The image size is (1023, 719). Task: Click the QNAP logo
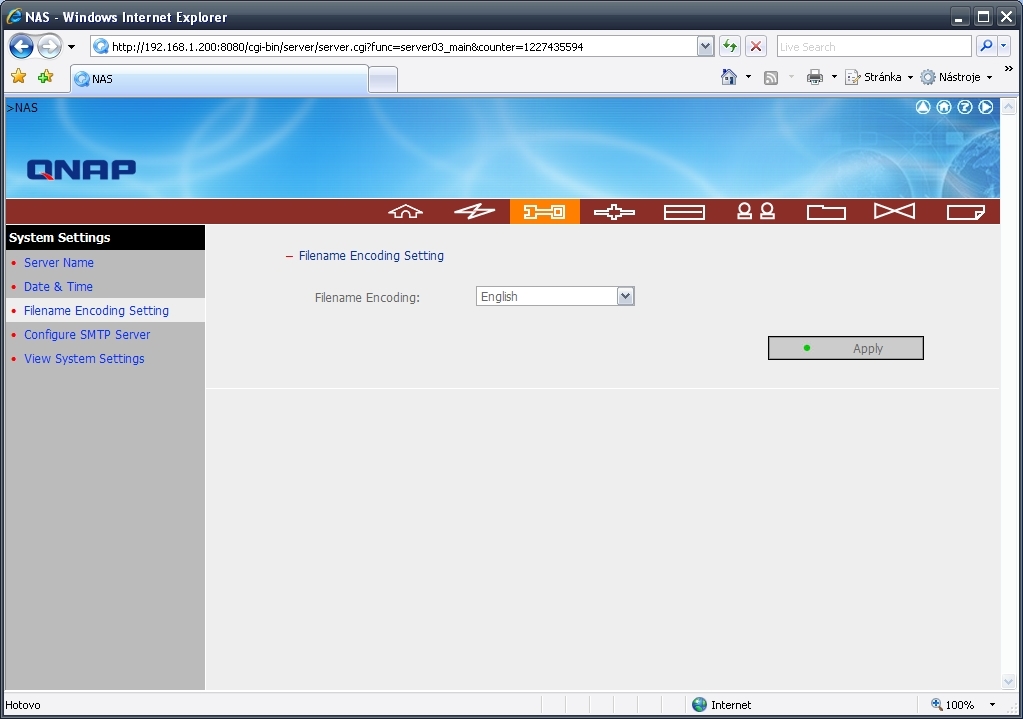(82, 170)
